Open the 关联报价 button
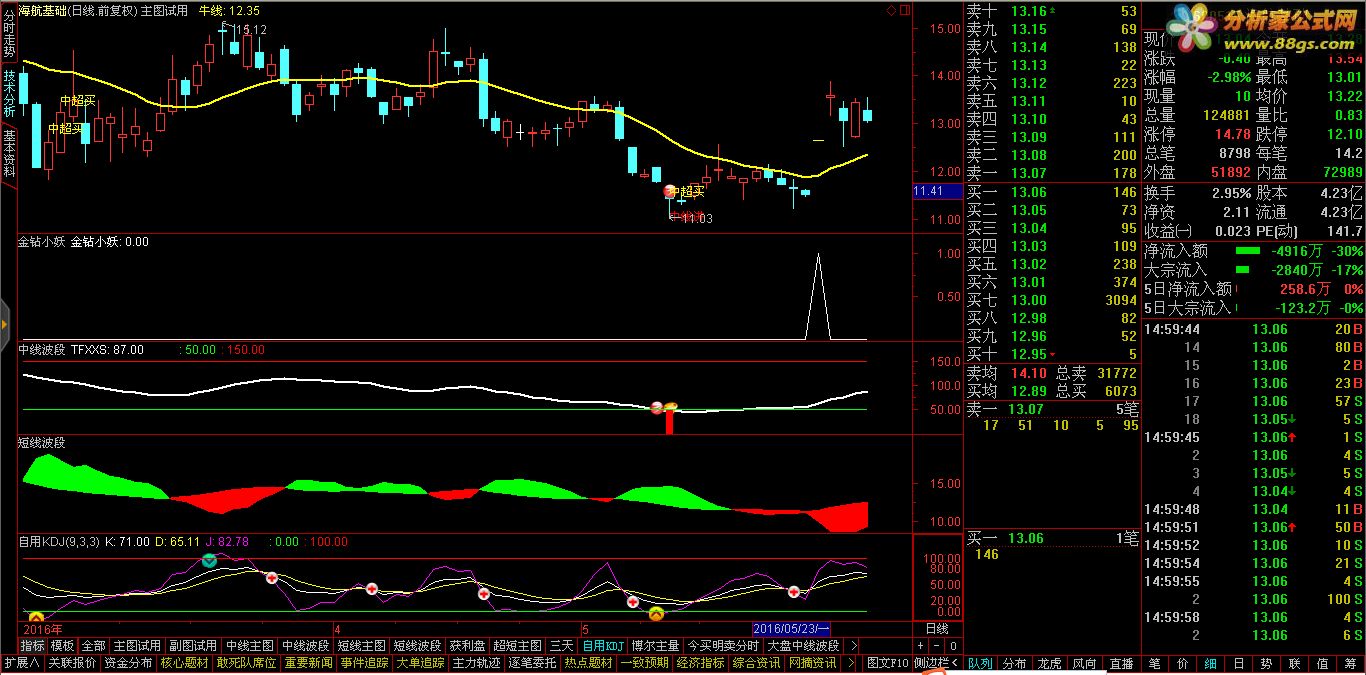The image size is (1366, 675). (72, 663)
